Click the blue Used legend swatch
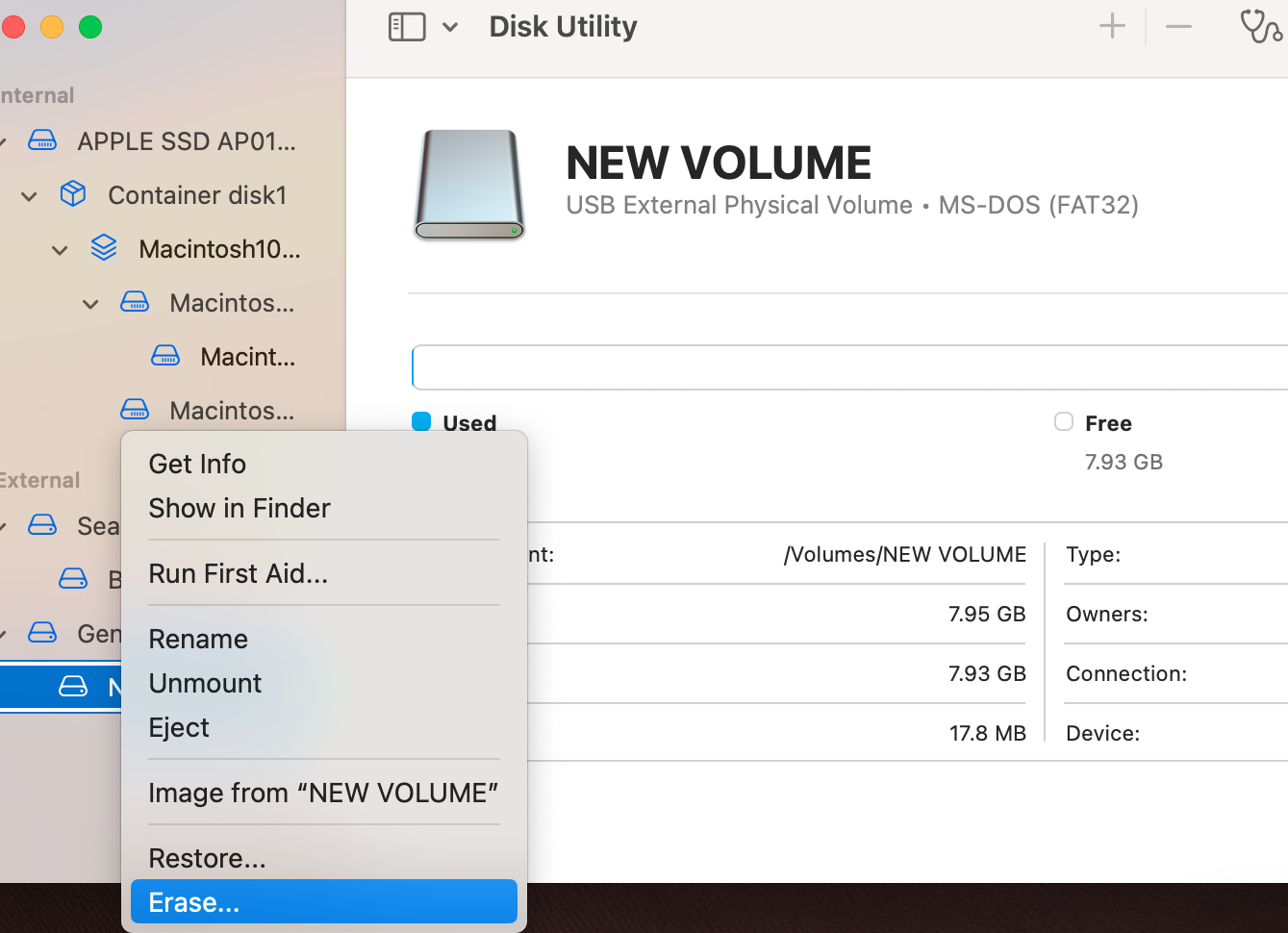Screen dimensions: 1288x933 tap(421, 421)
